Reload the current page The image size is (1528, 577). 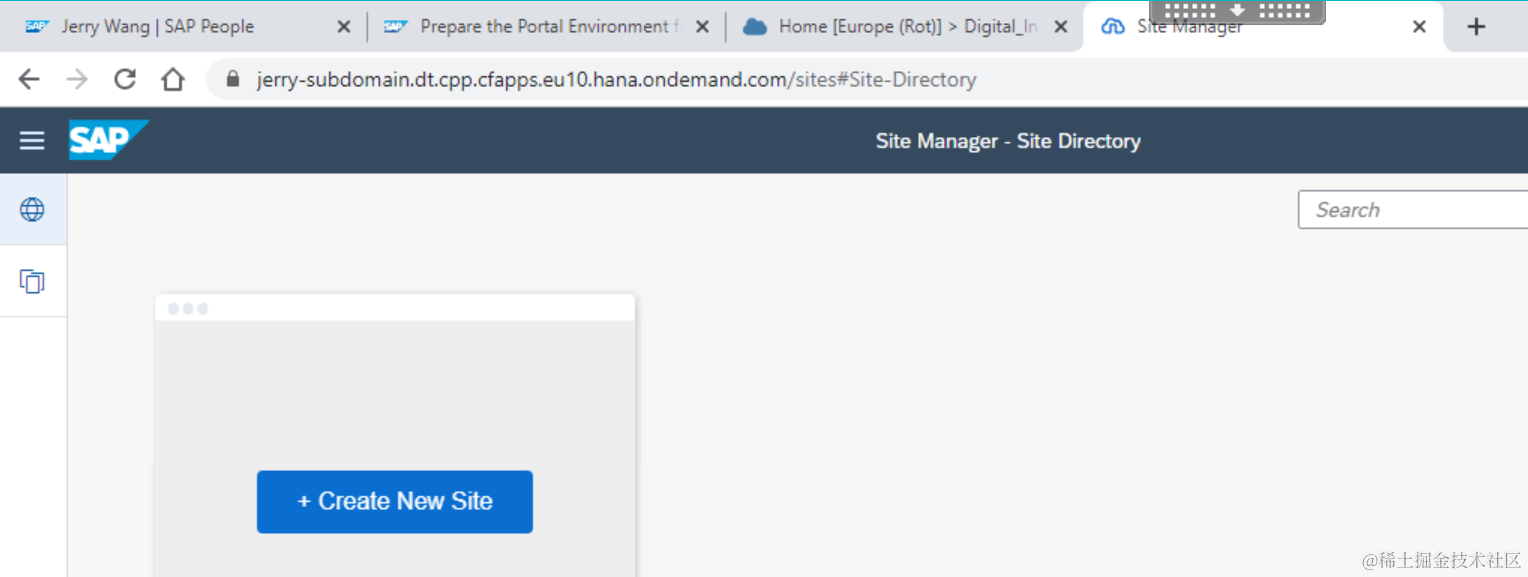125,79
